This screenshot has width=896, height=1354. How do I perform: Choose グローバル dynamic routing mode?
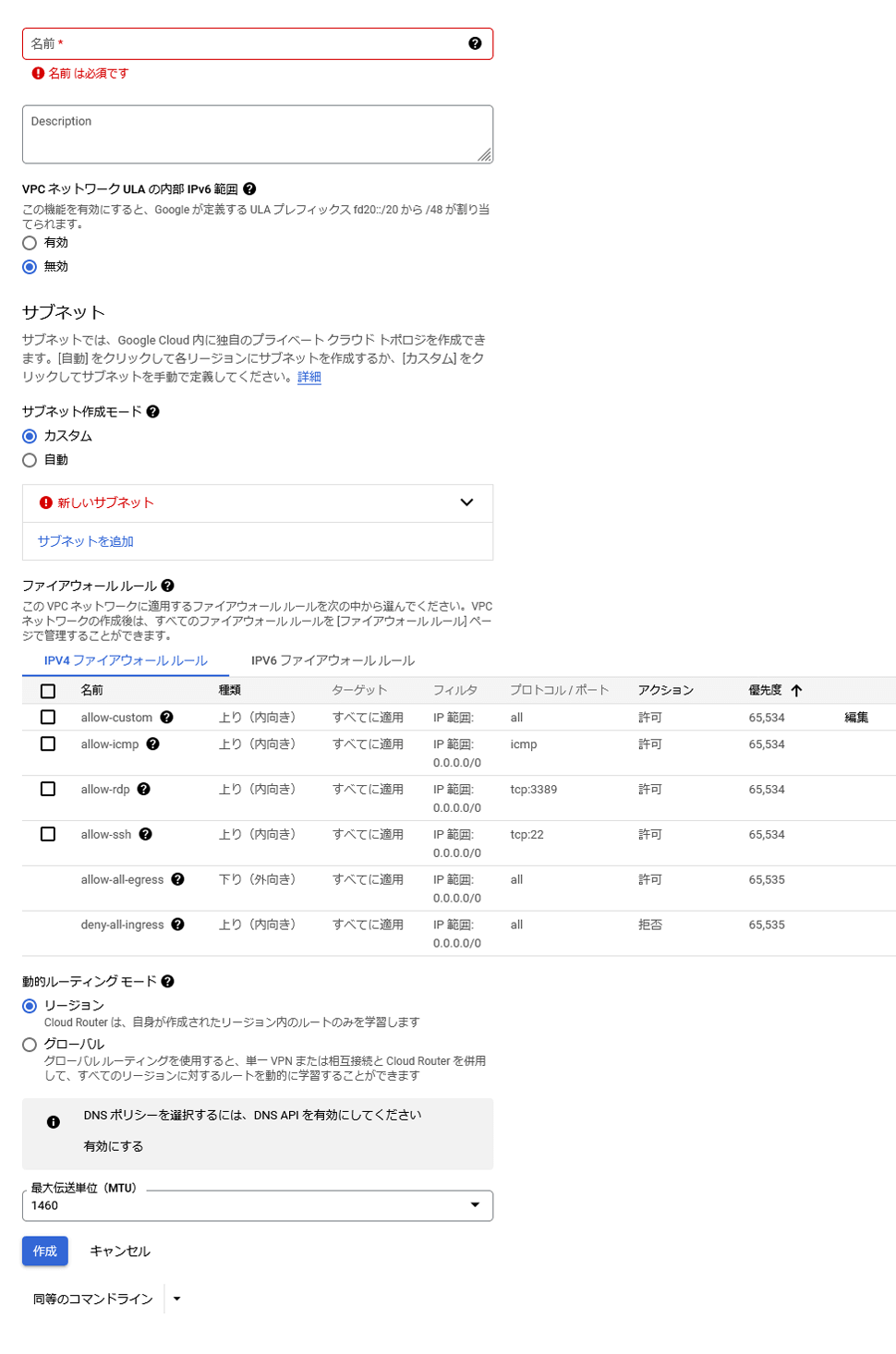30,1045
